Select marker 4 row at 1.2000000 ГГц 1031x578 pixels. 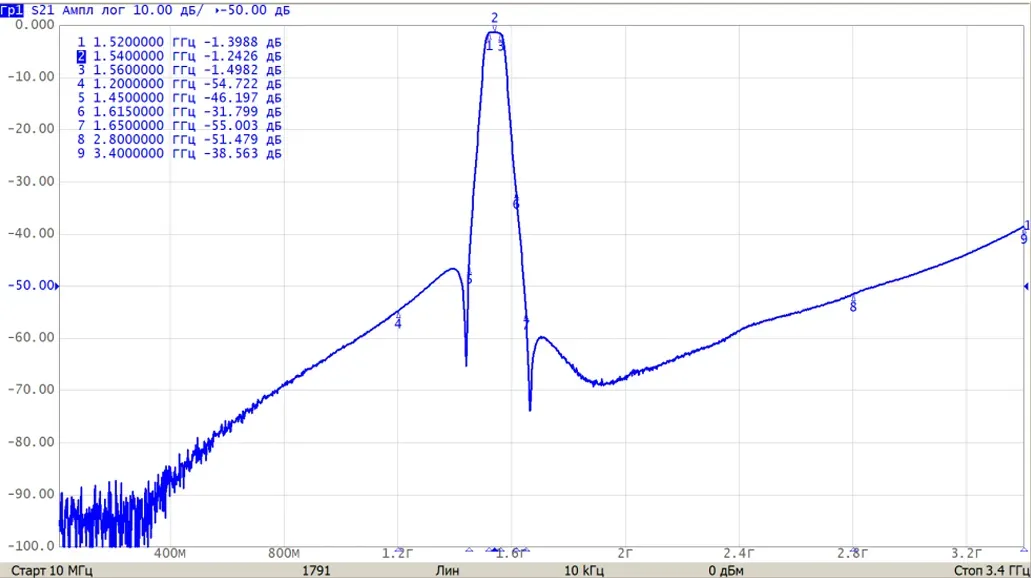179,84
